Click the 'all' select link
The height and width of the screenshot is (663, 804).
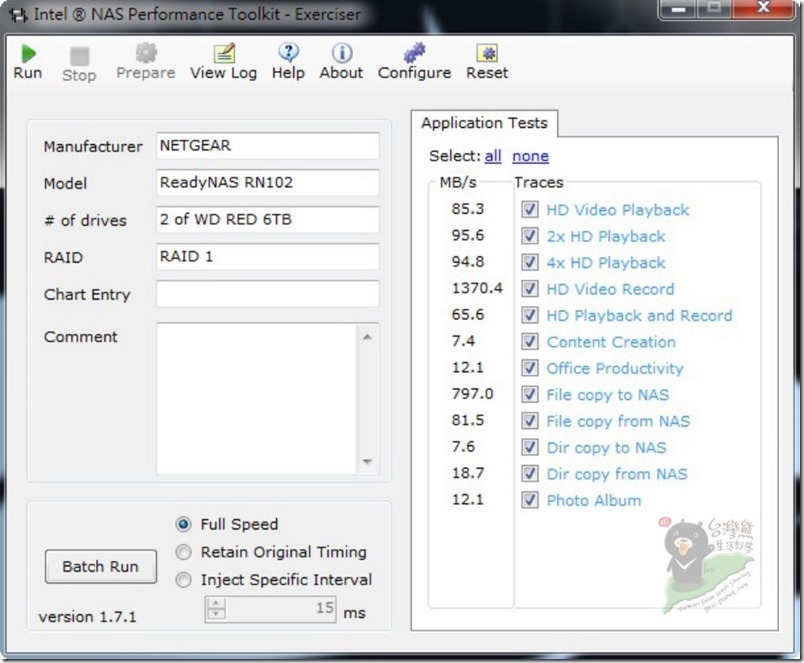click(493, 156)
